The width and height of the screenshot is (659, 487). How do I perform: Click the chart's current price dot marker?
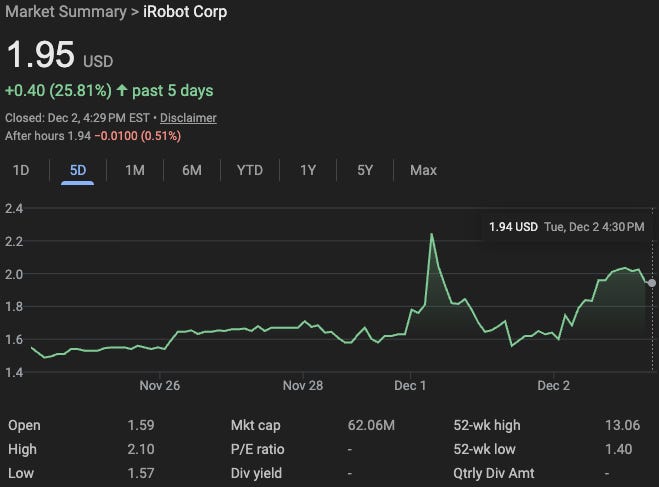652,283
